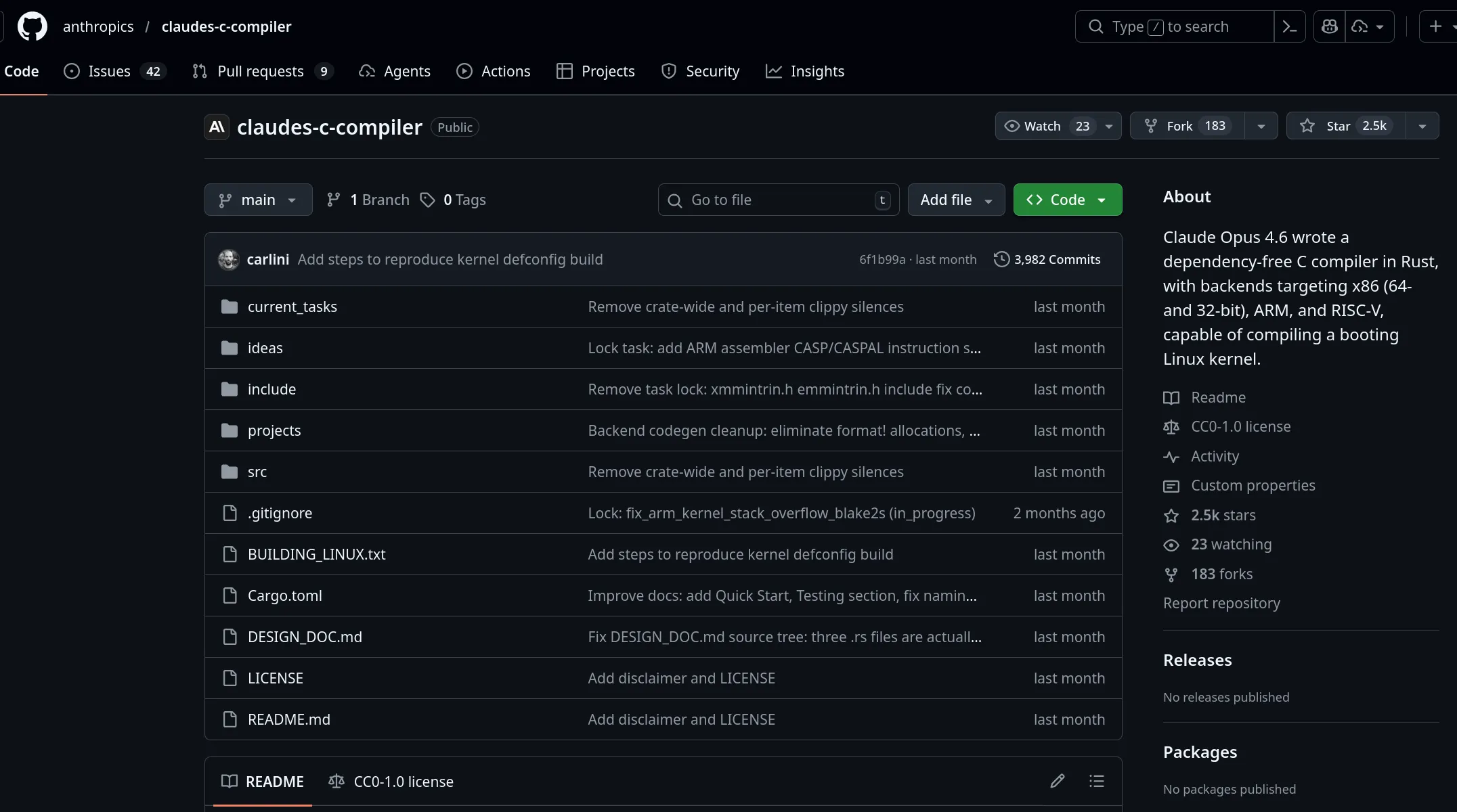Open the BUILDING_LINUX.txt file
Image resolution: width=1457 pixels, height=812 pixels.
pyautogui.click(x=317, y=554)
